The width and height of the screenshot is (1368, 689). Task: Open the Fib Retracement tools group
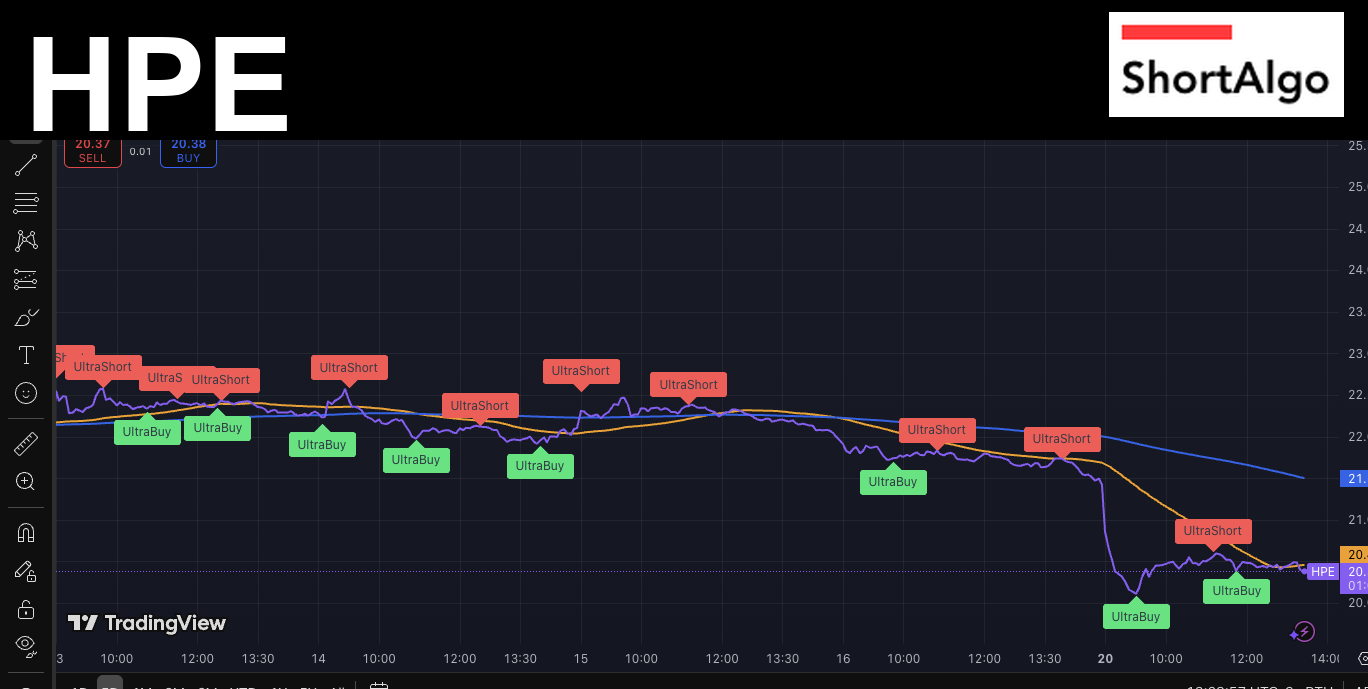coord(26,203)
